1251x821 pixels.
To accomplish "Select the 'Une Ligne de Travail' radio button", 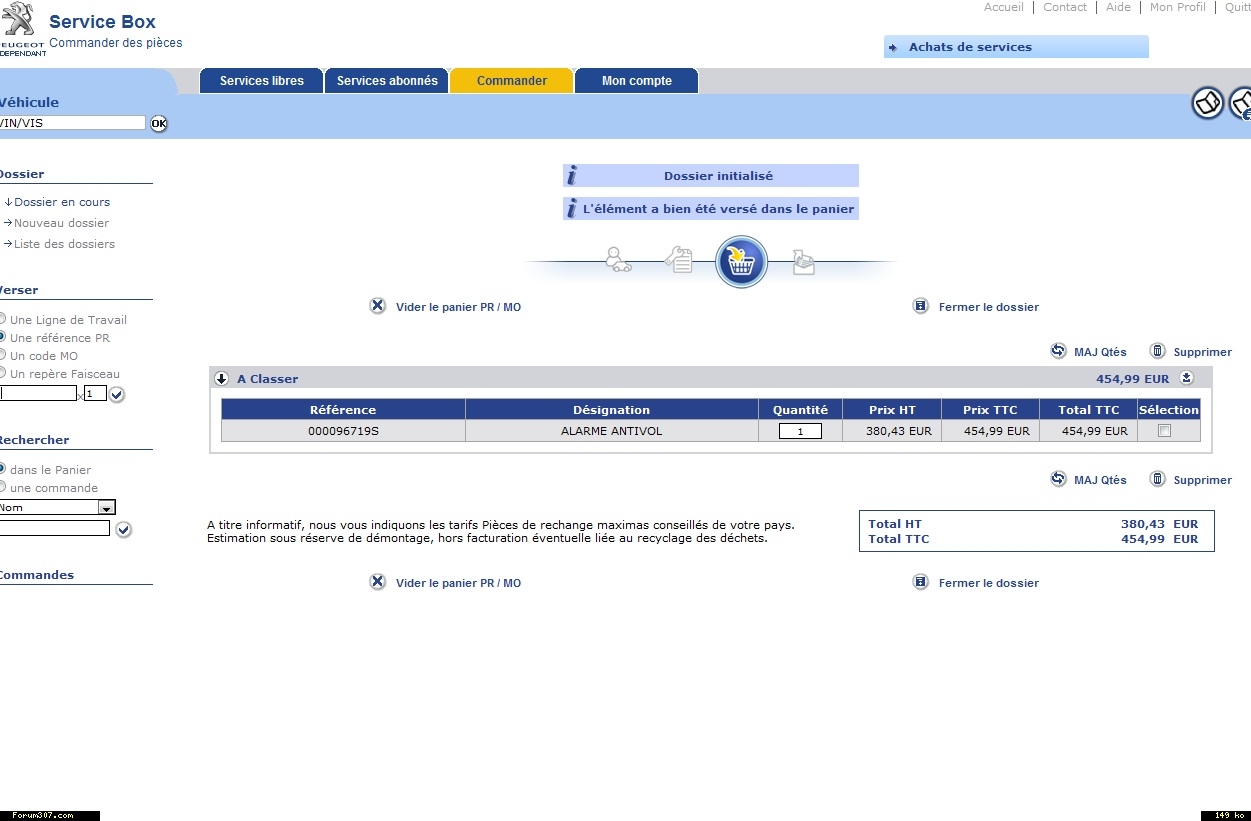I will point(3,320).
